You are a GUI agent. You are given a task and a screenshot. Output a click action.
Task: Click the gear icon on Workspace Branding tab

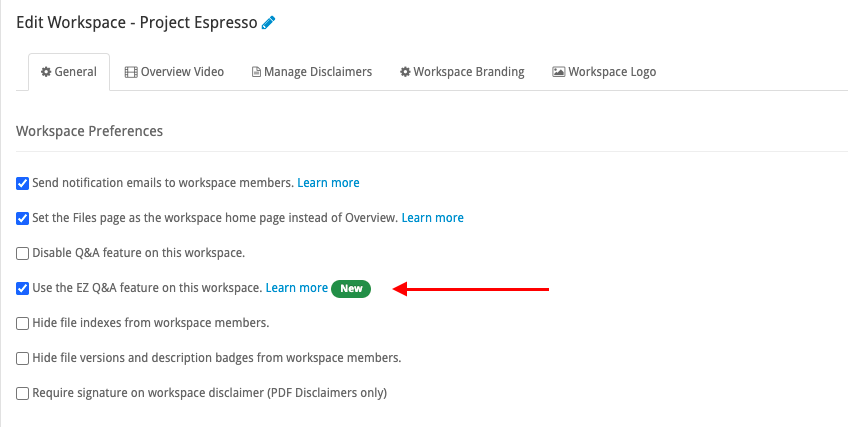tap(405, 72)
